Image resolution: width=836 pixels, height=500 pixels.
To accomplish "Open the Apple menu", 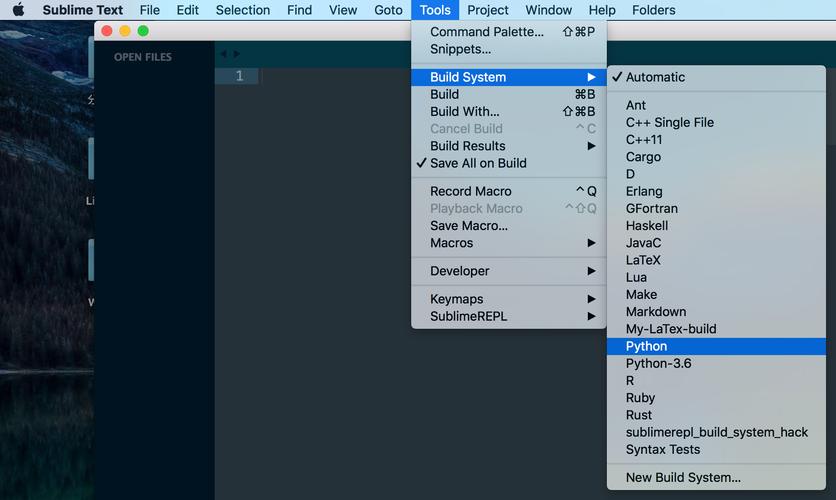I will (18, 10).
